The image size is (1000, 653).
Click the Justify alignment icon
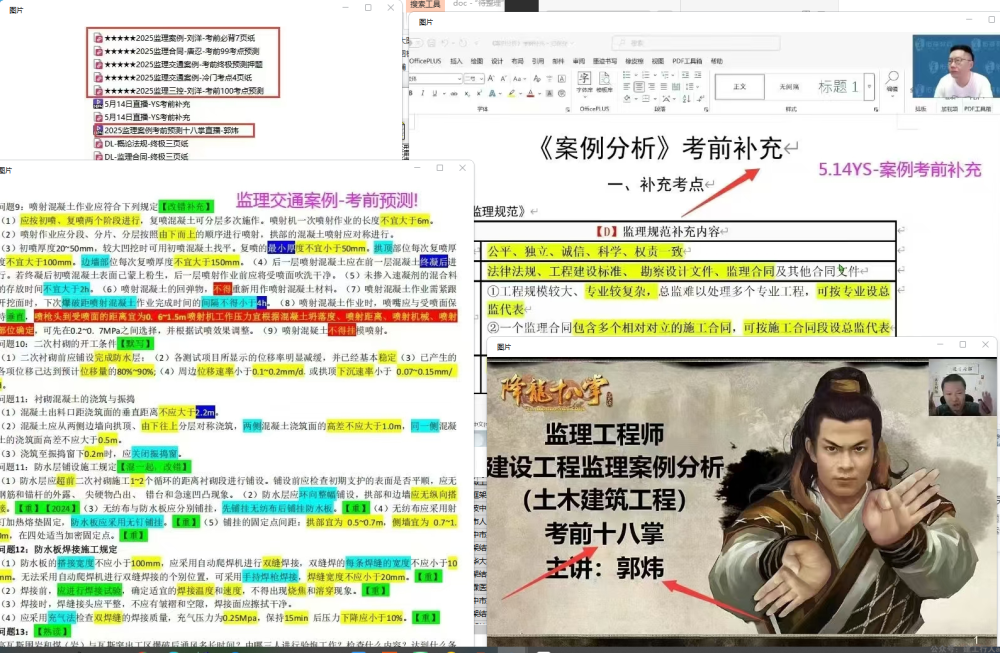click(x=664, y=87)
